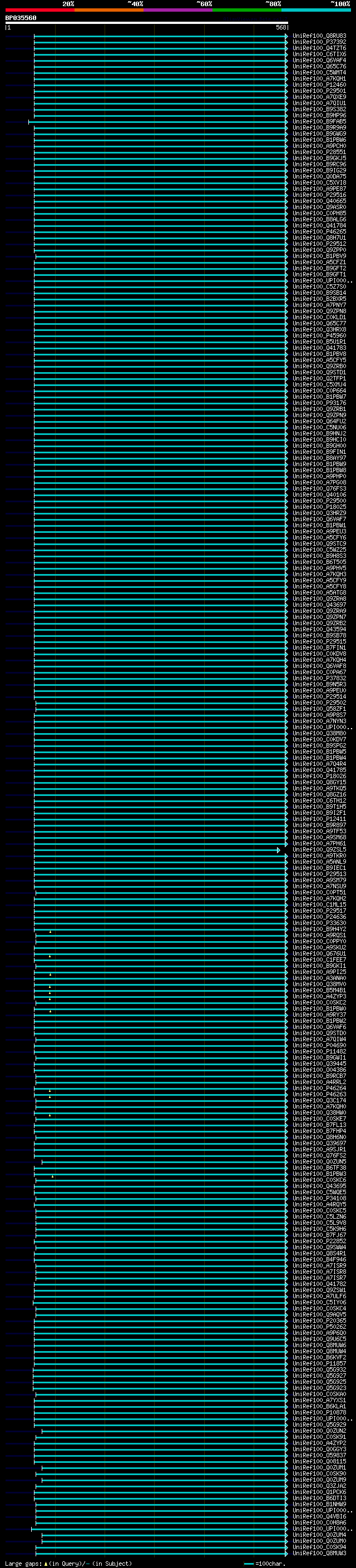The height and width of the screenshot is (1568, 356).
Task: Select UniRef100_A9SM68 label
Action: click(319, 837)
